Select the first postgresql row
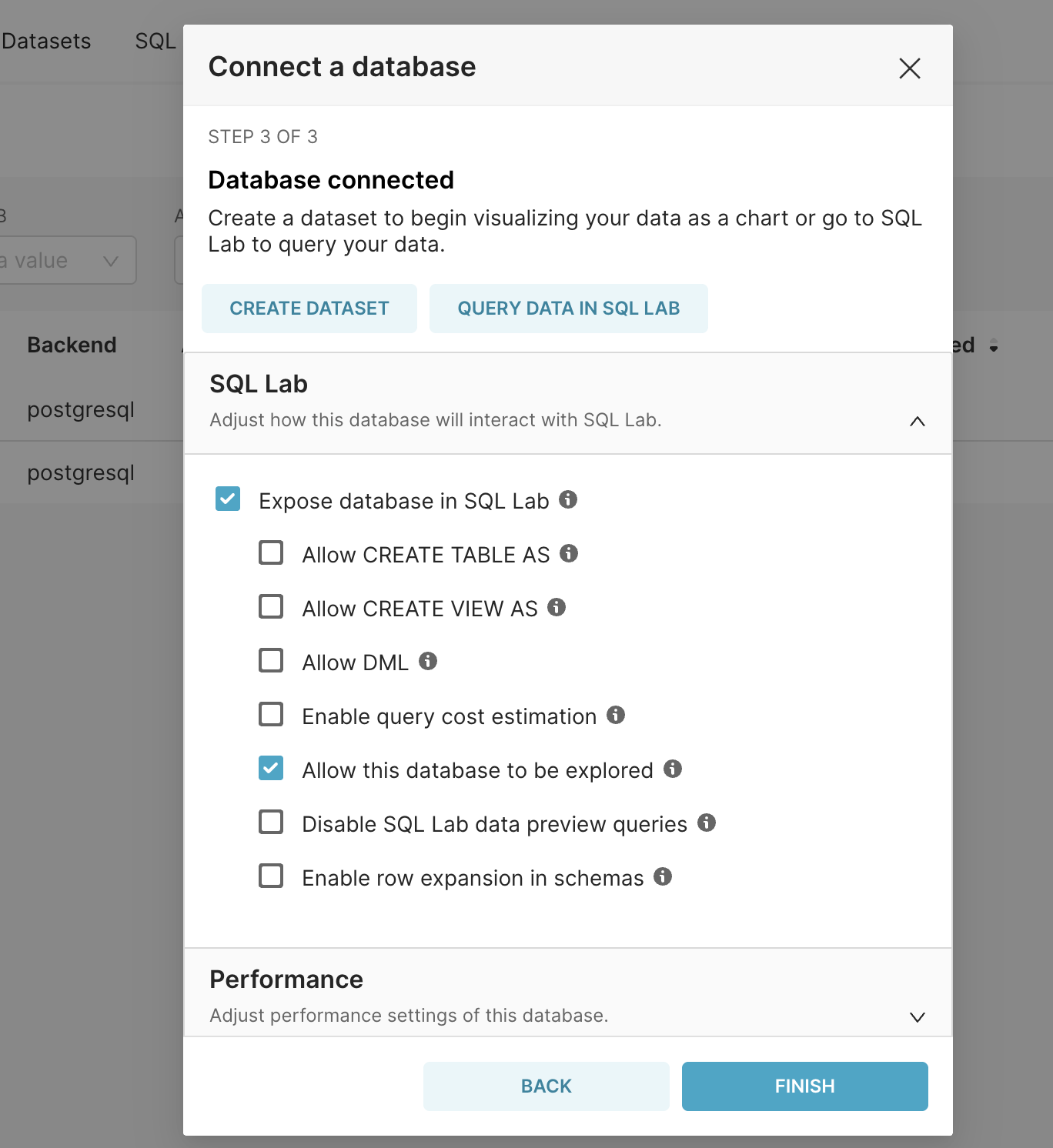1053x1148 pixels. pos(81,409)
